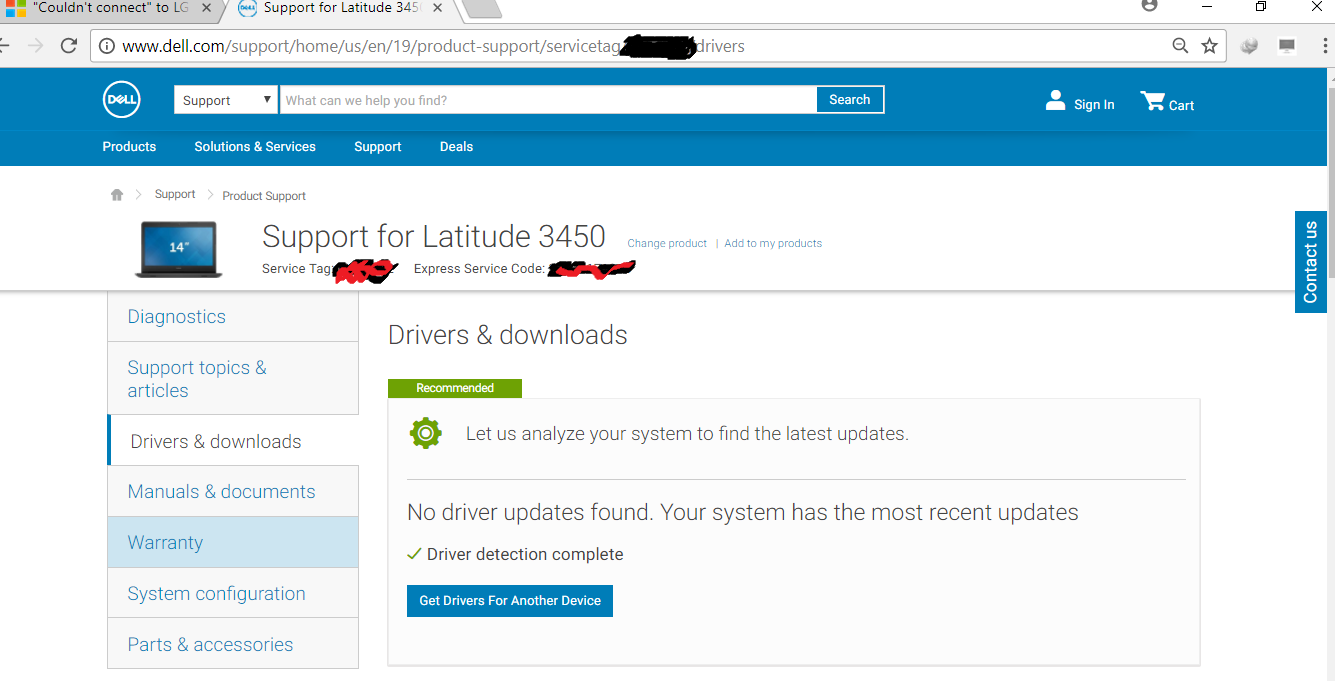Click the "Driver detection complete" status text

pyautogui.click(x=525, y=554)
